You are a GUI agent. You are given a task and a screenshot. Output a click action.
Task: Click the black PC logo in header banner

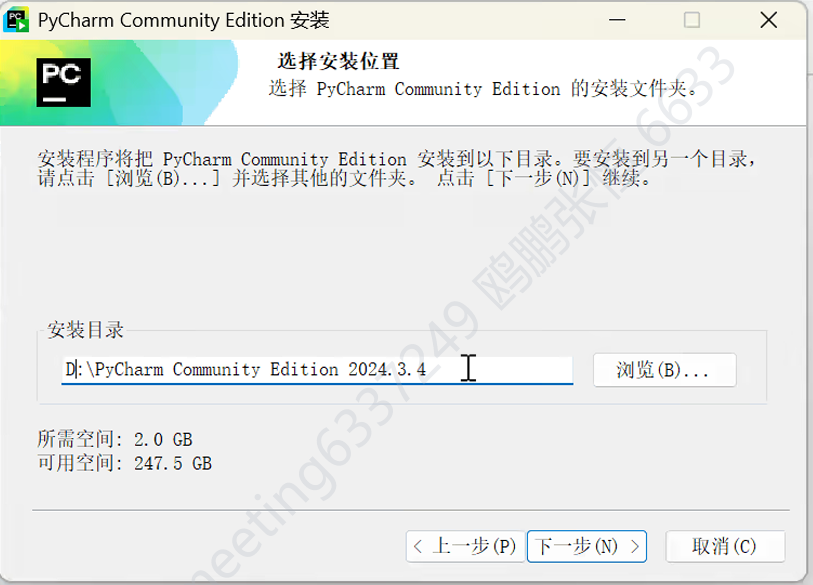pyautogui.click(x=64, y=82)
